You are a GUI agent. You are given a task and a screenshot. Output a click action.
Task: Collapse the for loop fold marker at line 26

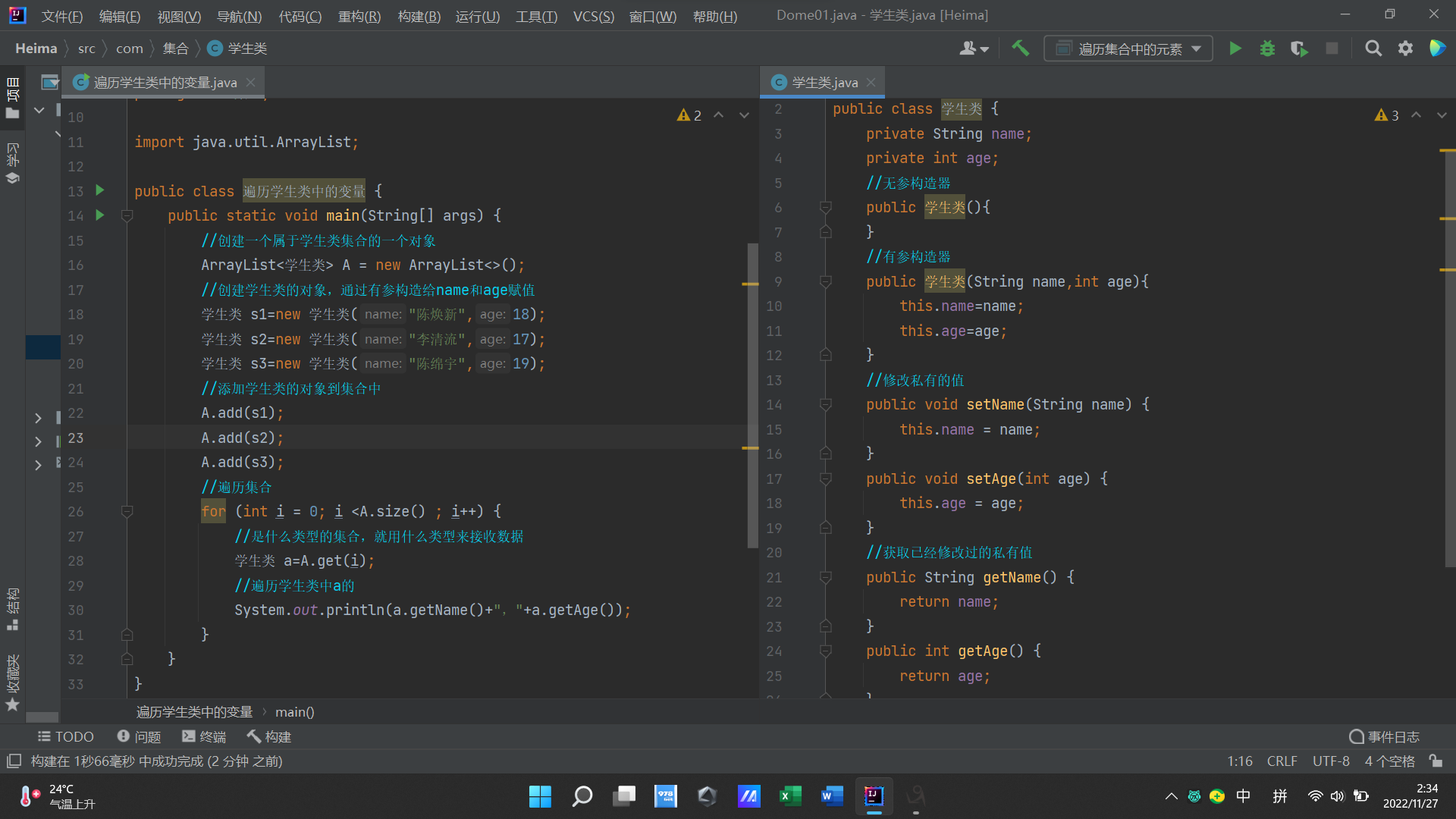tap(127, 512)
